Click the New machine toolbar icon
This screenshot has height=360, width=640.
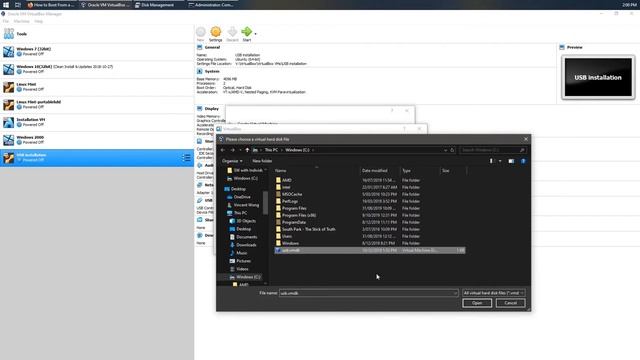click(x=200, y=32)
